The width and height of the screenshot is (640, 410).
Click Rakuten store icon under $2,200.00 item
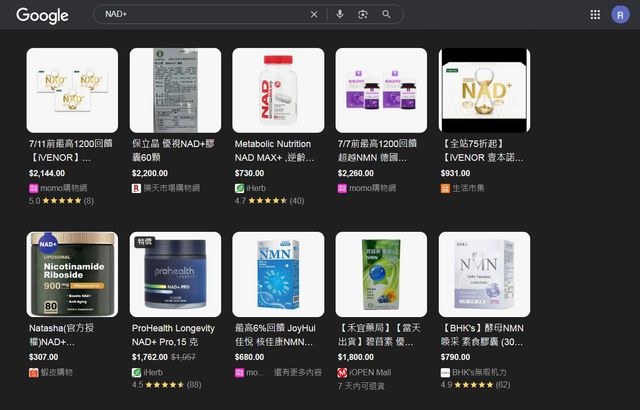[x=136, y=188]
